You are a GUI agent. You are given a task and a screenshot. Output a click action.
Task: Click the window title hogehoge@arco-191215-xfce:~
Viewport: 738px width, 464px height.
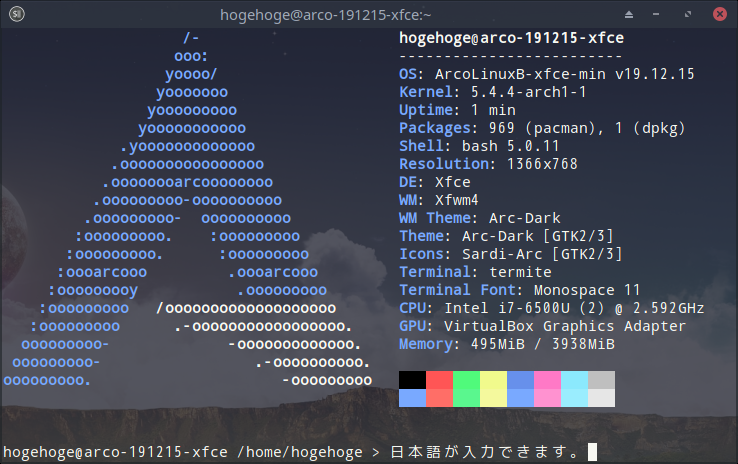click(x=325, y=15)
